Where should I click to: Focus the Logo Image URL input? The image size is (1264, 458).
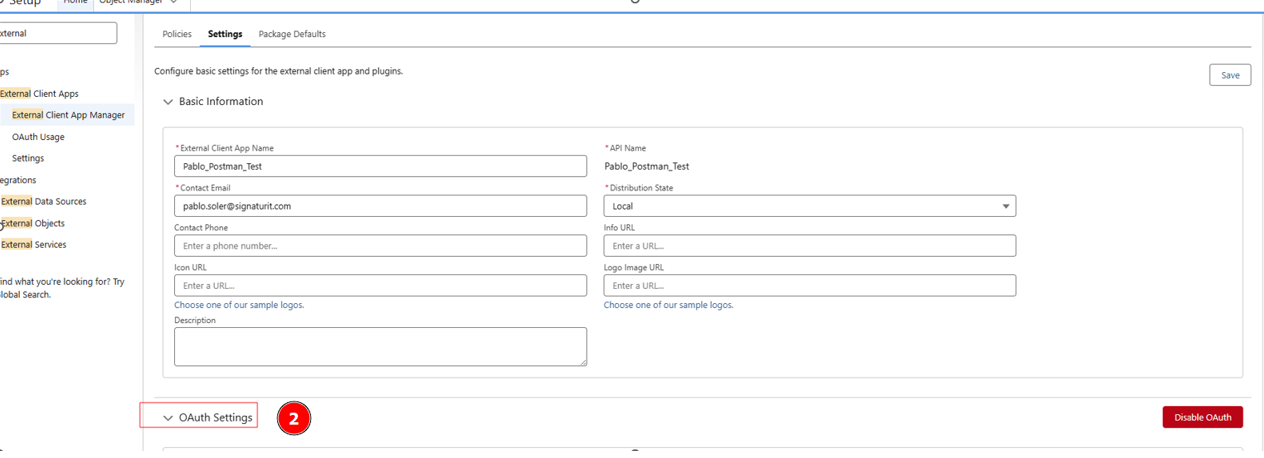click(810, 286)
